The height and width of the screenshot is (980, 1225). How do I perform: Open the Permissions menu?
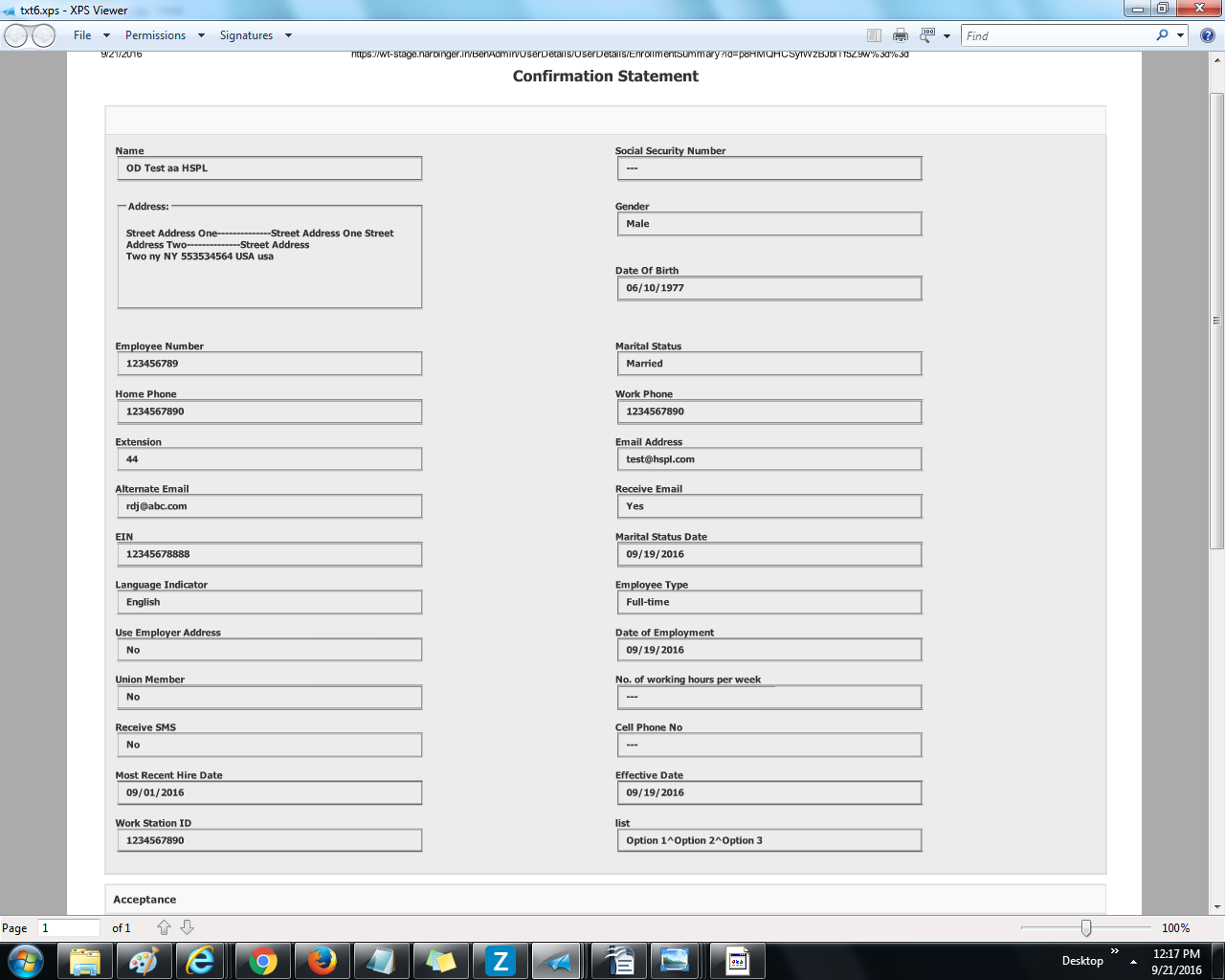155,35
